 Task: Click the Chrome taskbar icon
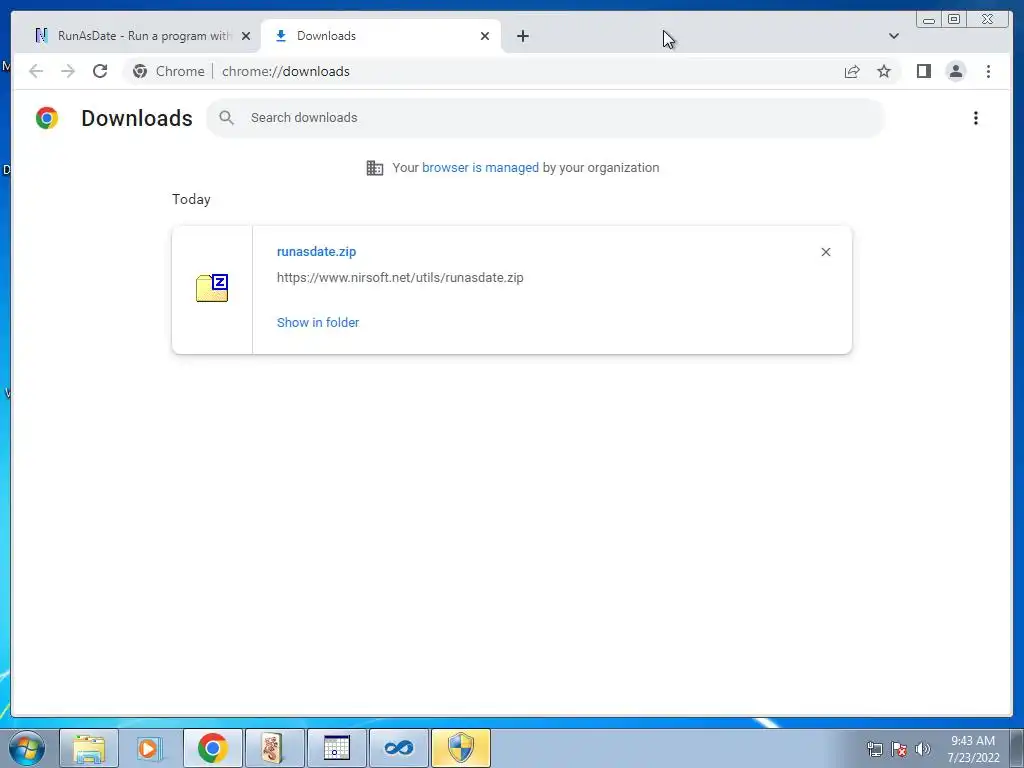[x=212, y=748]
